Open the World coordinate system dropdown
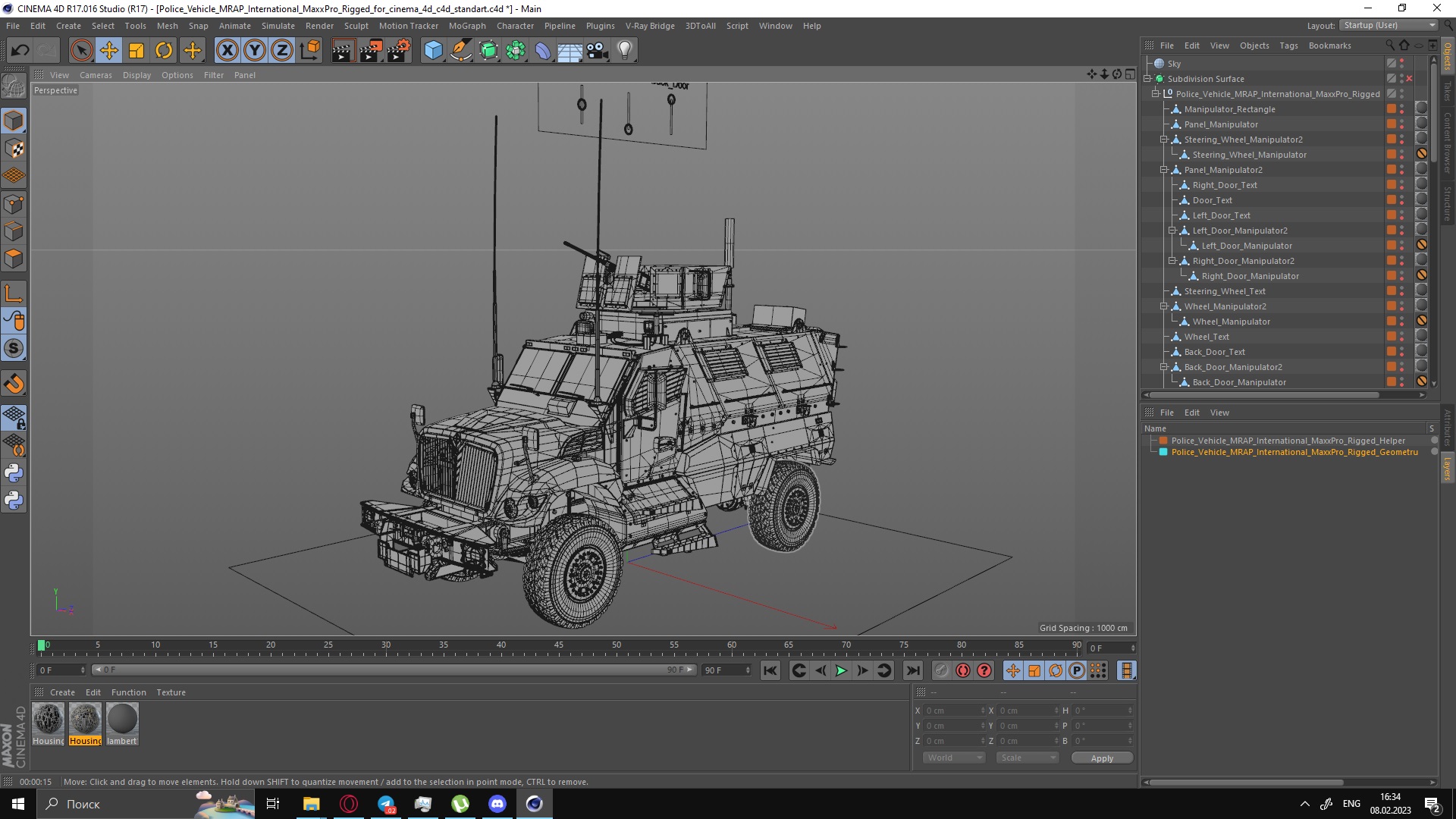This screenshot has width=1456, height=819. [x=953, y=758]
